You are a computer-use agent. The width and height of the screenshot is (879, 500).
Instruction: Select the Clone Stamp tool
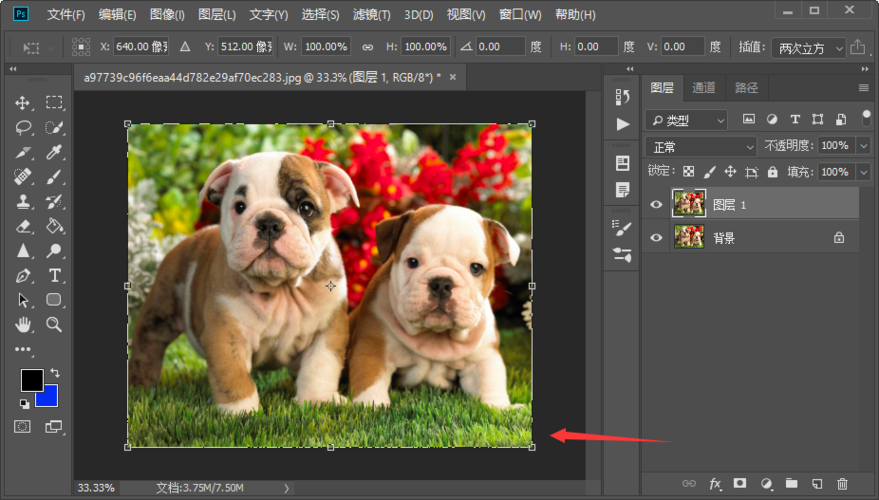point(23,201)
